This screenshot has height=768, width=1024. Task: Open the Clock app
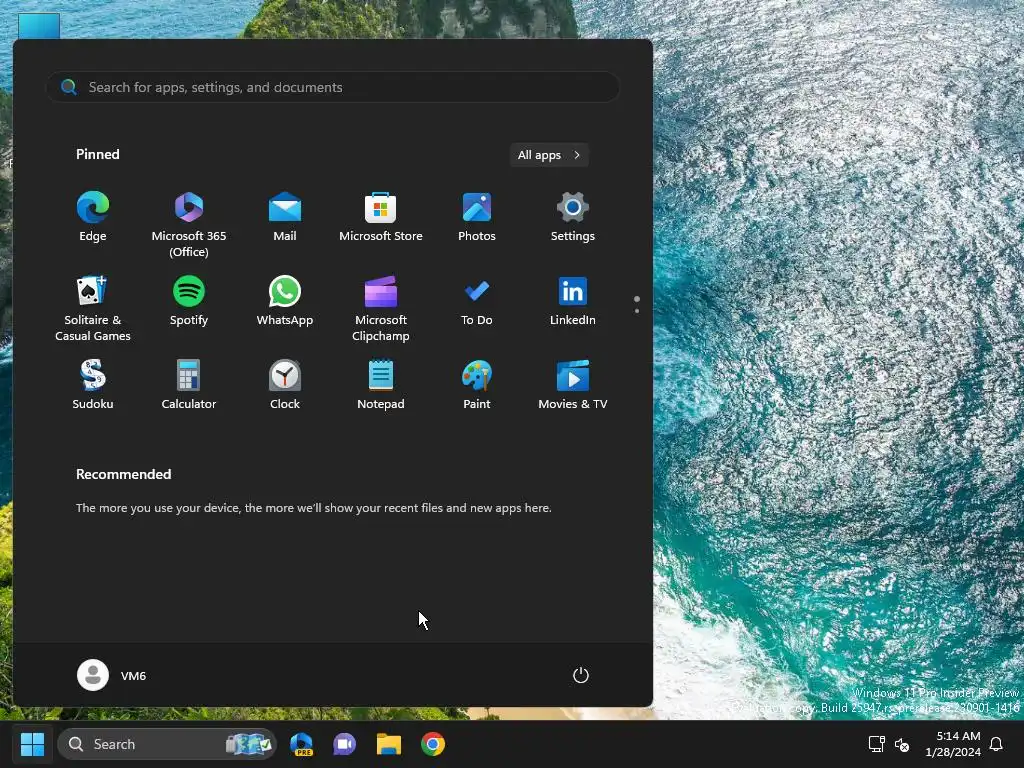click(285, 385)
